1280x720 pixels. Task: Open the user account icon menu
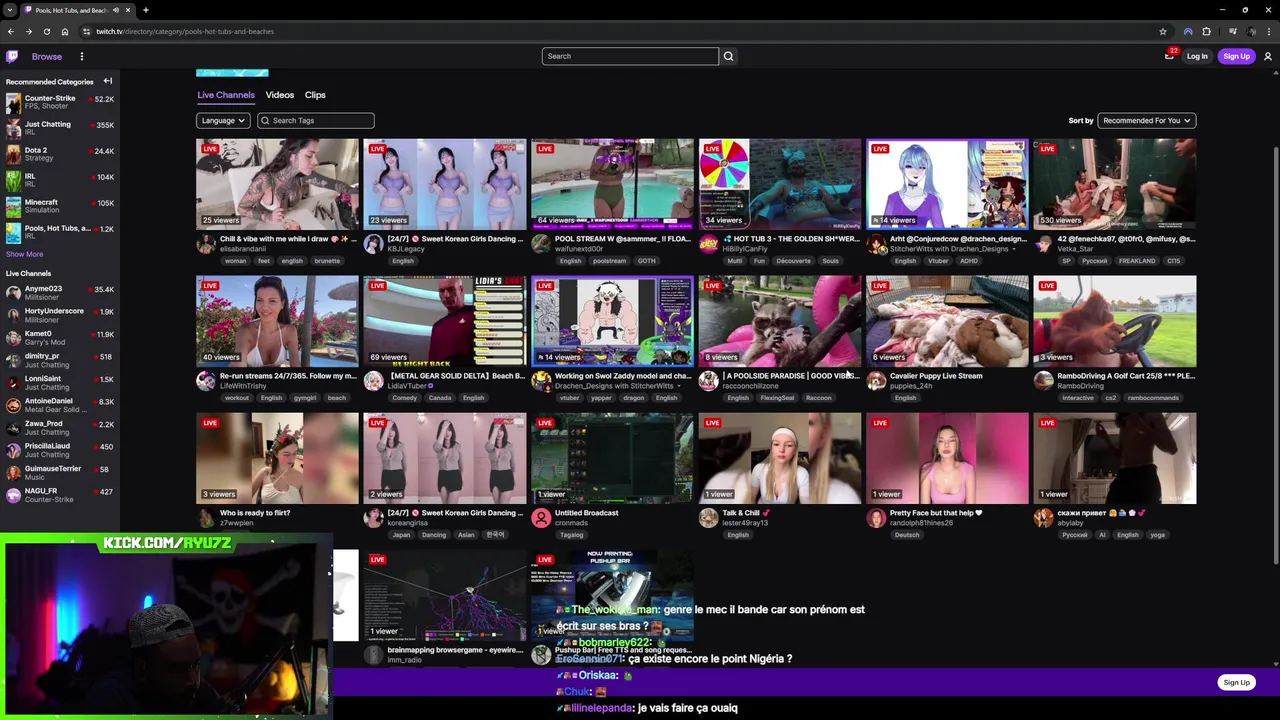tap(1268, 56)
